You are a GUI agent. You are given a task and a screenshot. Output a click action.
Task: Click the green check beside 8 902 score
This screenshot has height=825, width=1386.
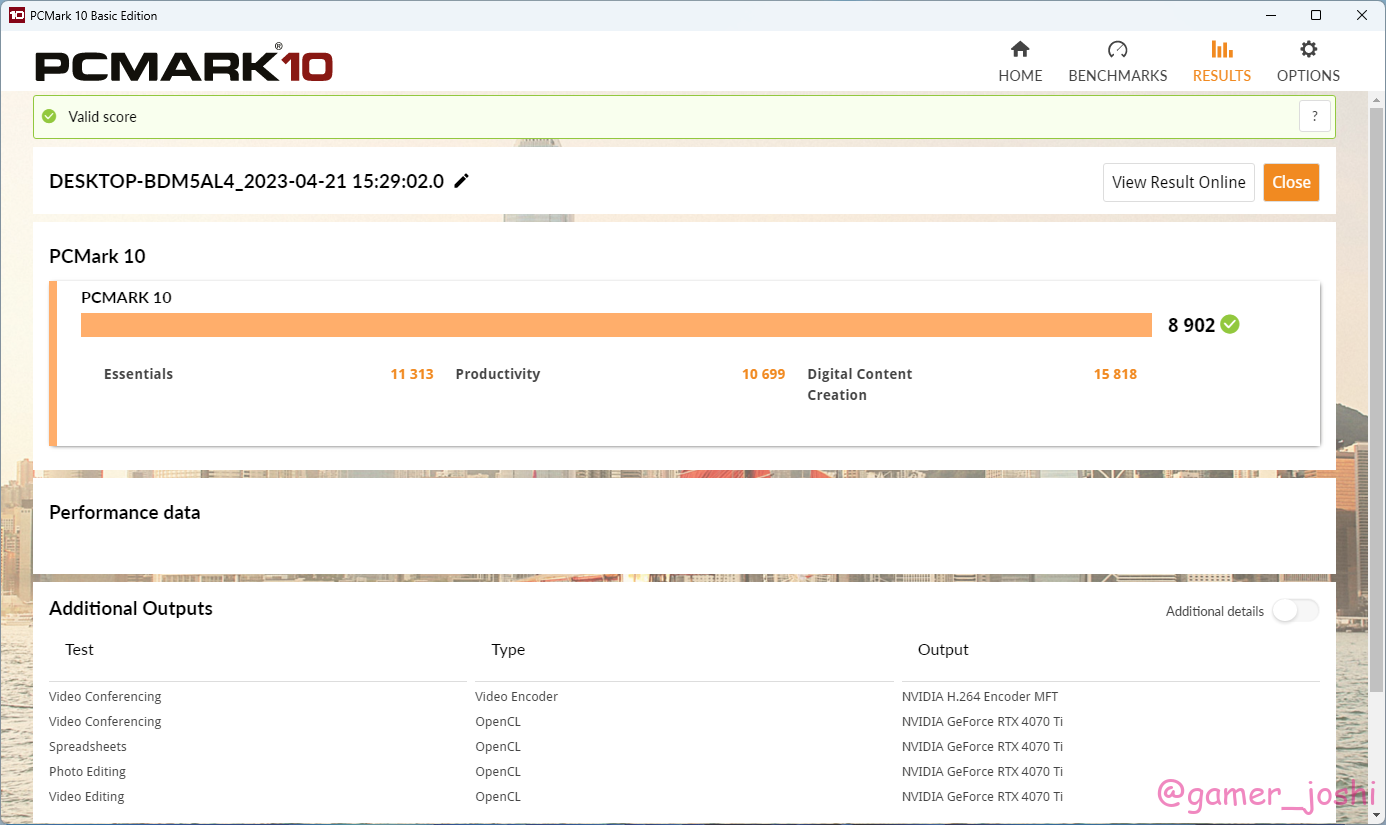(1230, 324)
